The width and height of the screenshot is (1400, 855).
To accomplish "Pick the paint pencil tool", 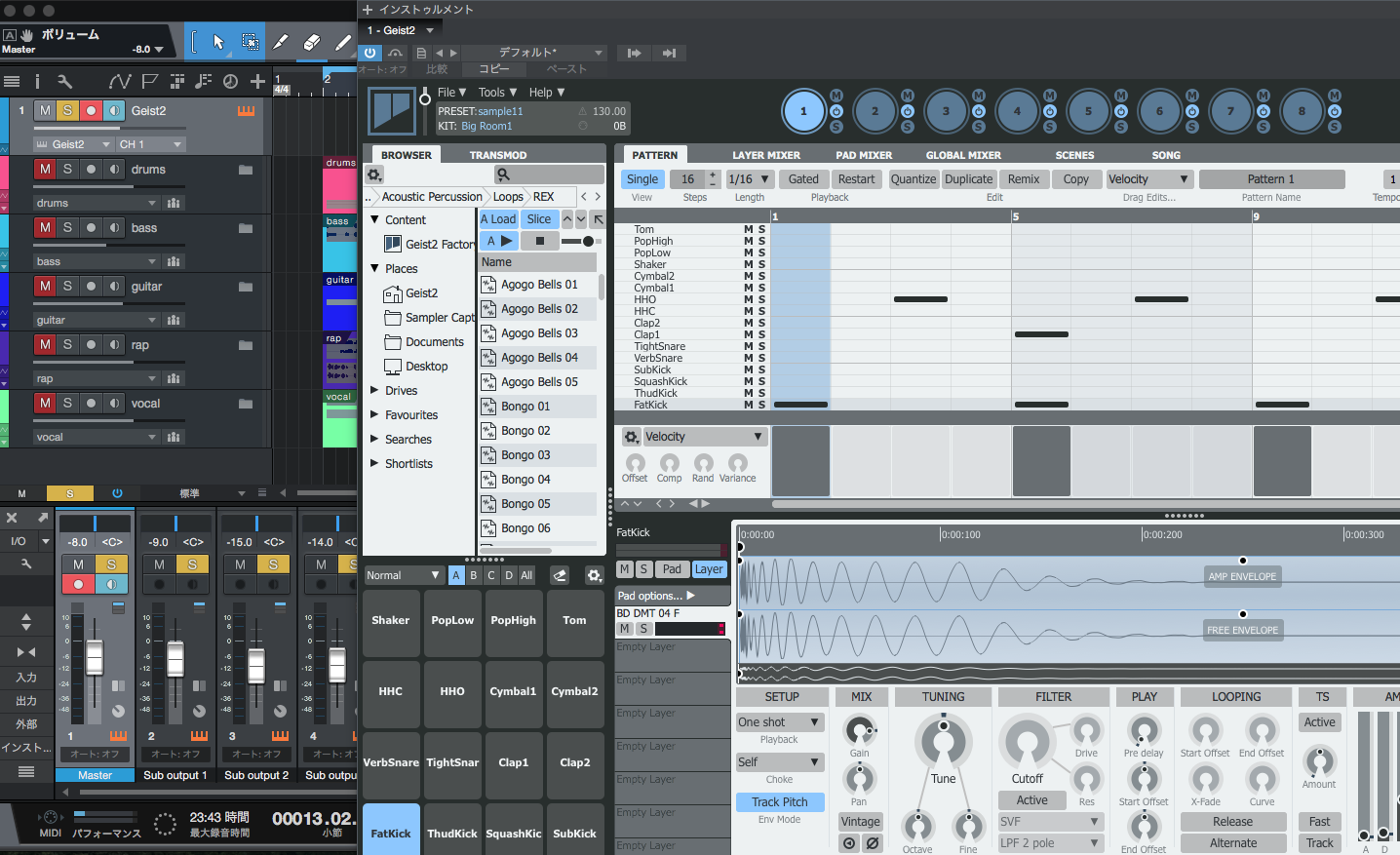I will click(343, 42).
